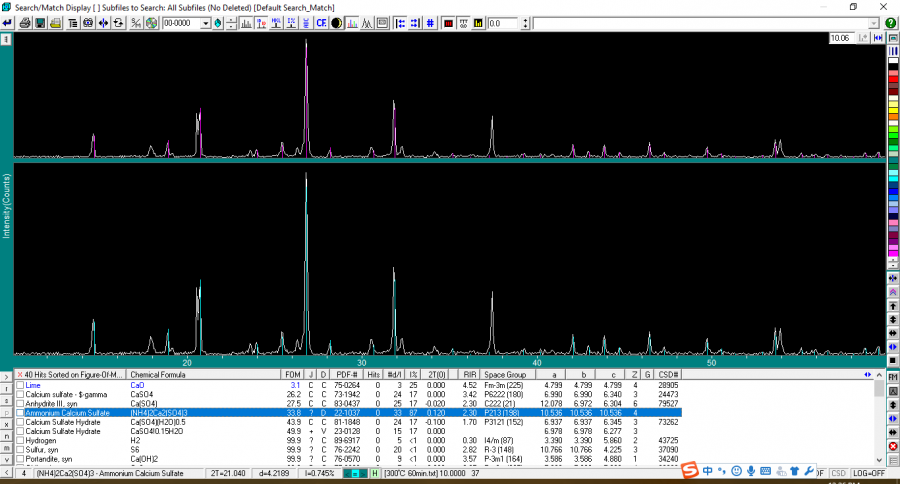Click the Space Group column header
900x484 pixels.
coord(505,374)
